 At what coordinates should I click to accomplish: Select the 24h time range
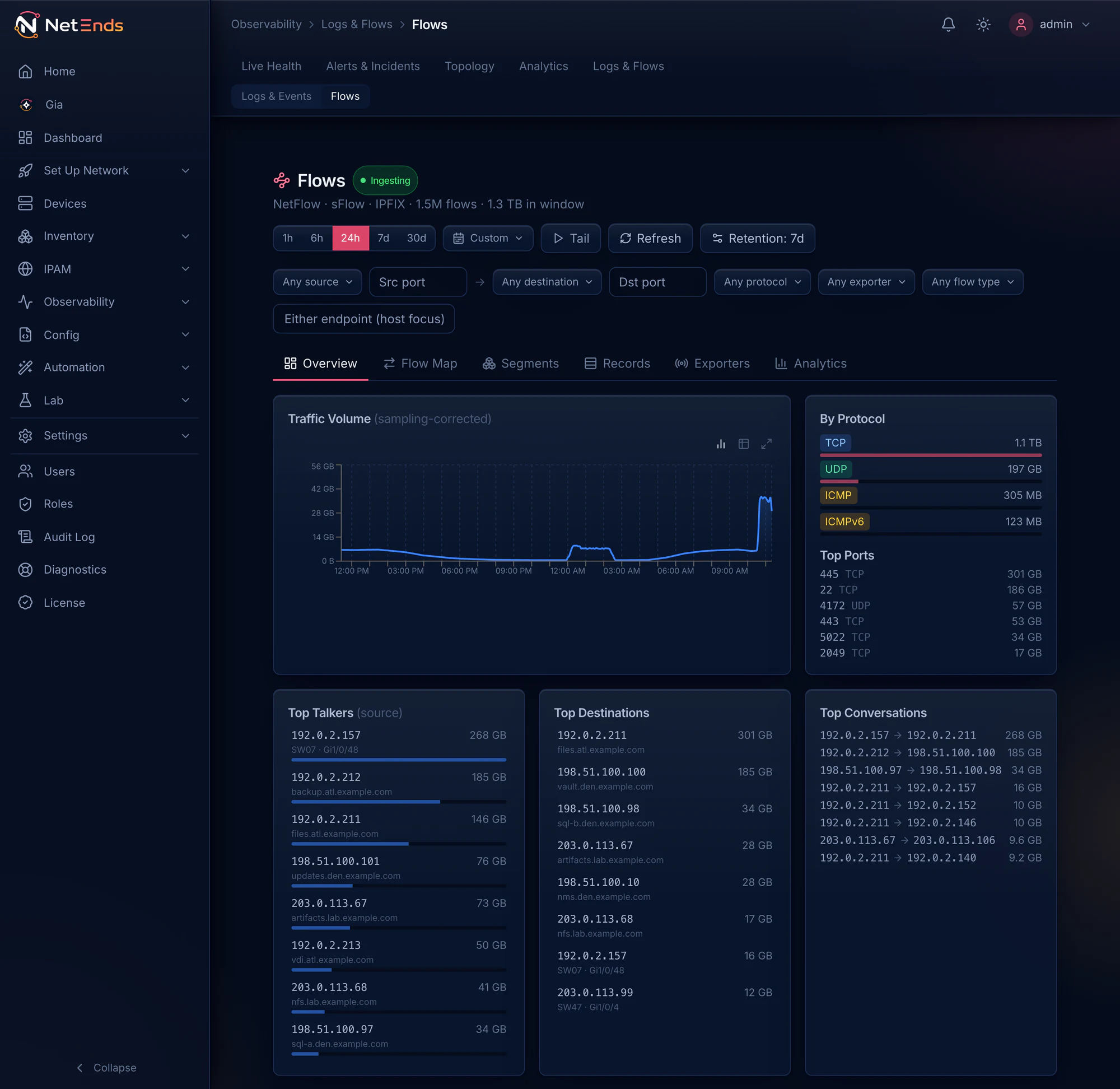coord(351,238)
